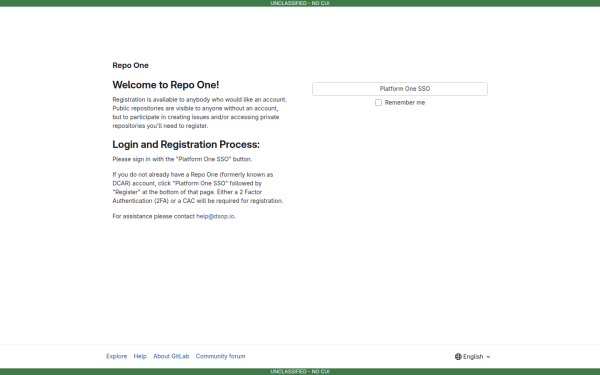Viewport: 600px width, 375px height.
Task: Visit the About GitLab link
Action: [171, 356]
